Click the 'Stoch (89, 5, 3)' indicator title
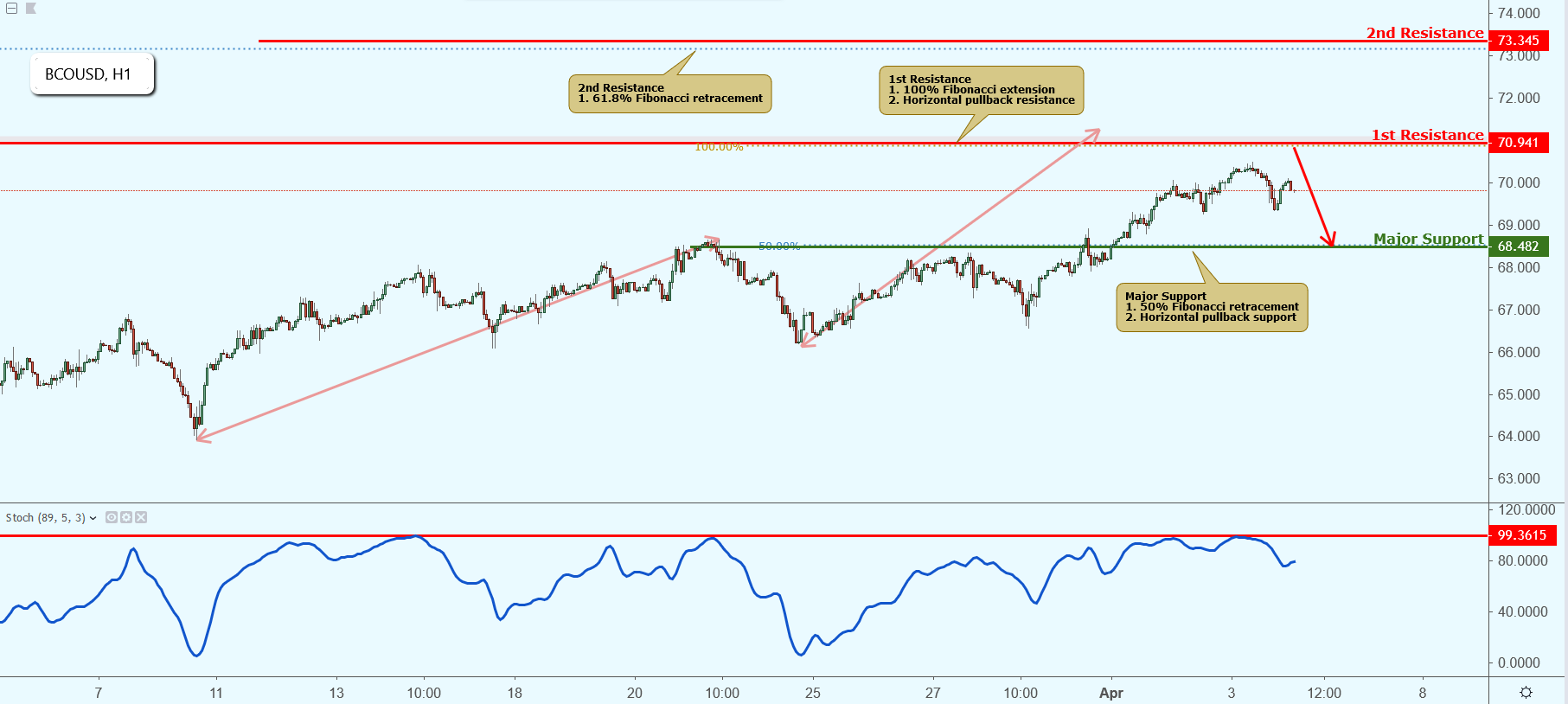 click(x=46, y=517)
